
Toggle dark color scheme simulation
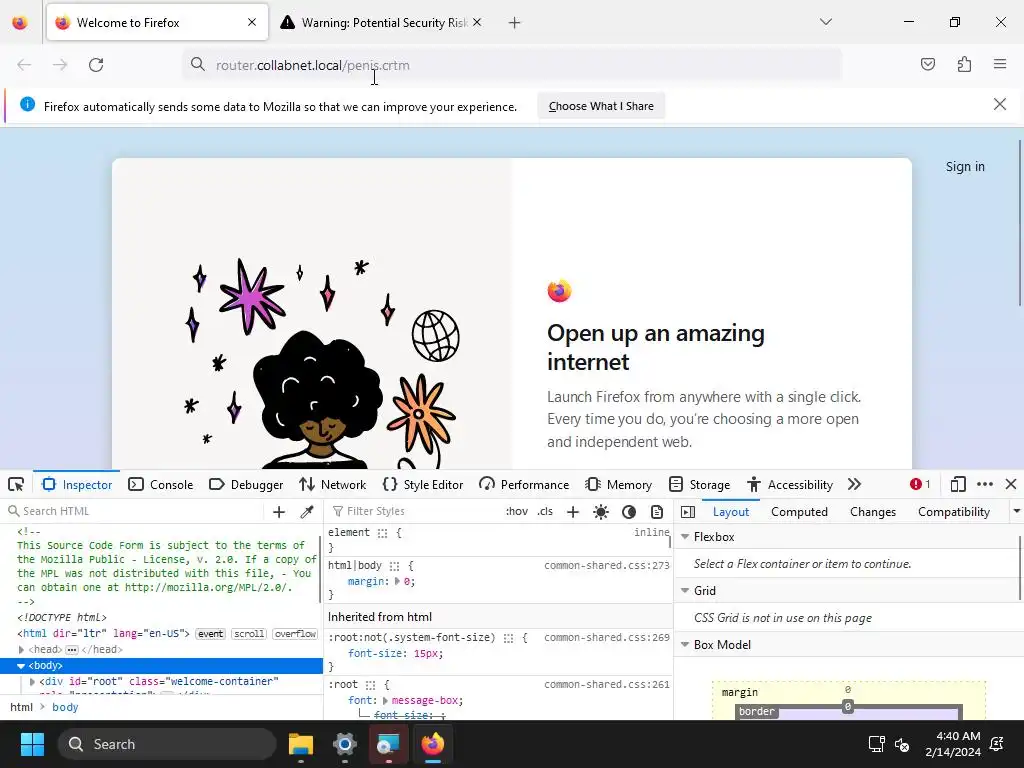(629, 512)
